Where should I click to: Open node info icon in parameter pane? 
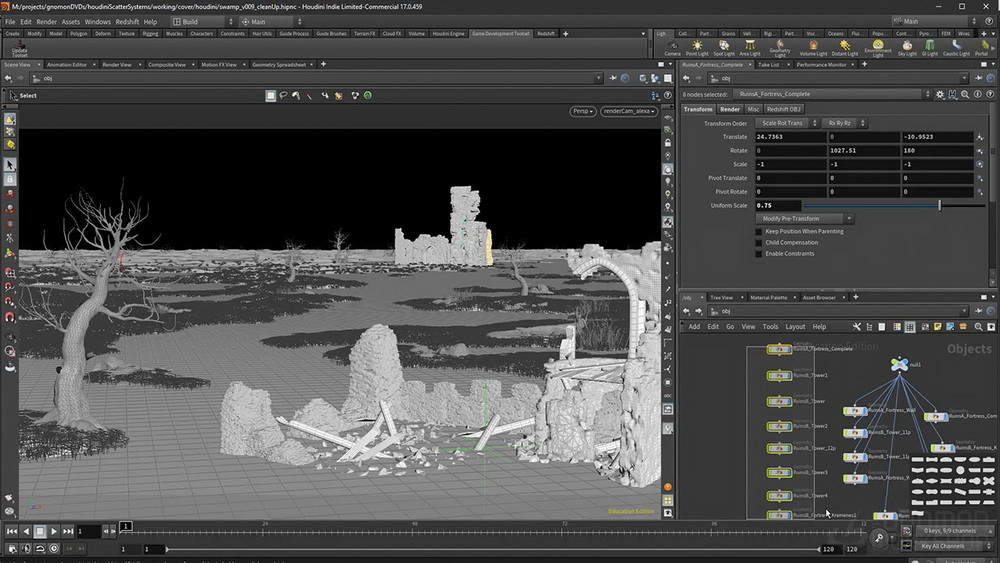coord(978,94)
